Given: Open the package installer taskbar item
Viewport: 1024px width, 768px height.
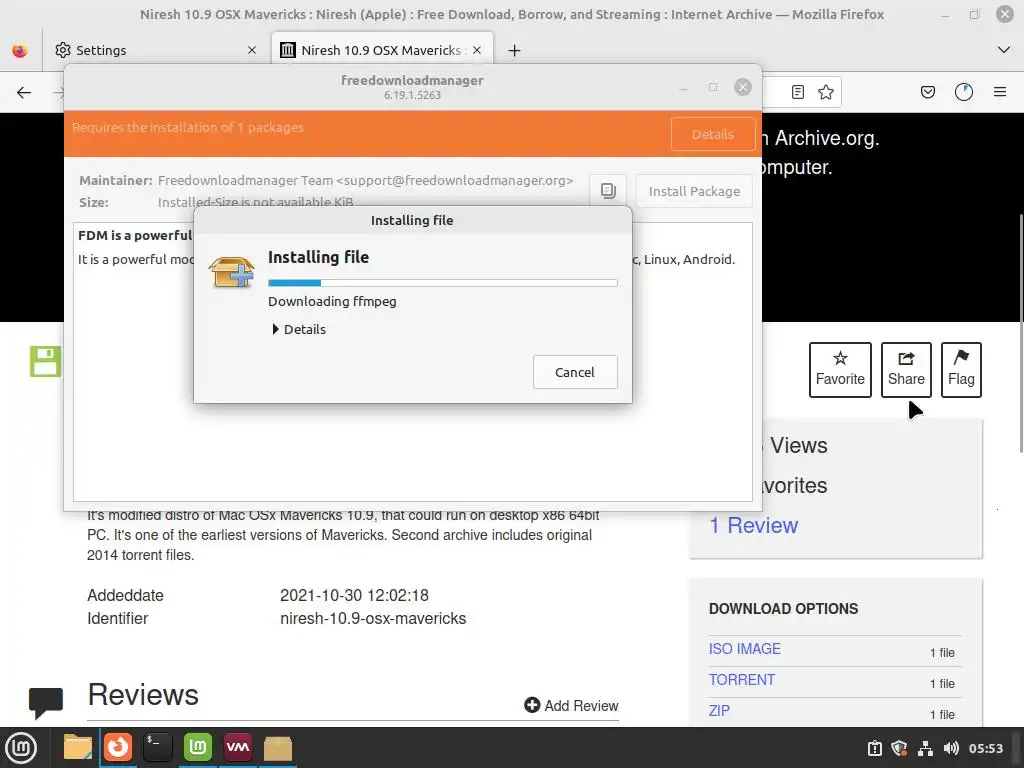Looking at the screenshot, I should coord(278,748).
